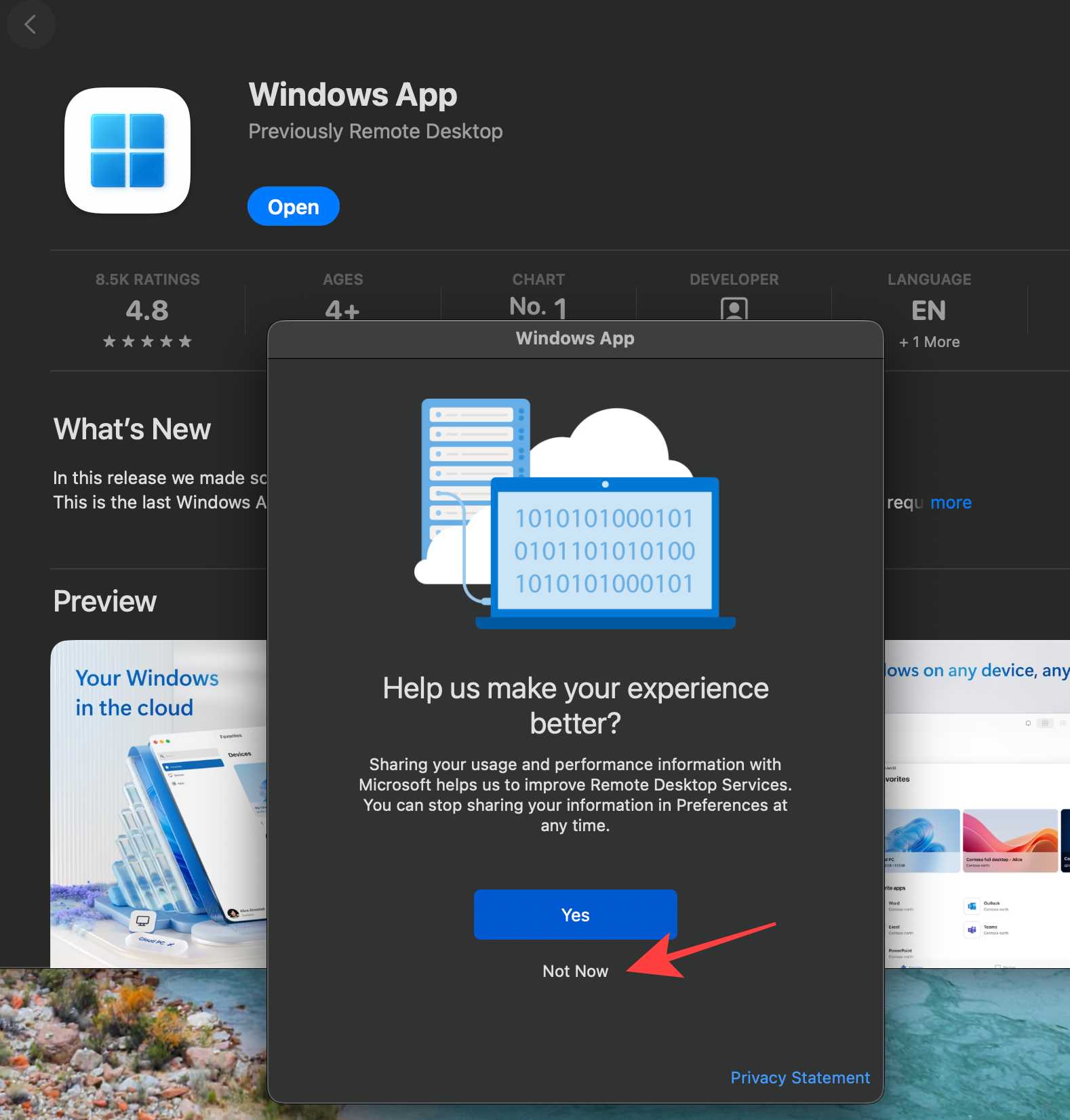Click the server and laptop illustration
Screen dimensions: 1070x1120
[x=575, y=514]
